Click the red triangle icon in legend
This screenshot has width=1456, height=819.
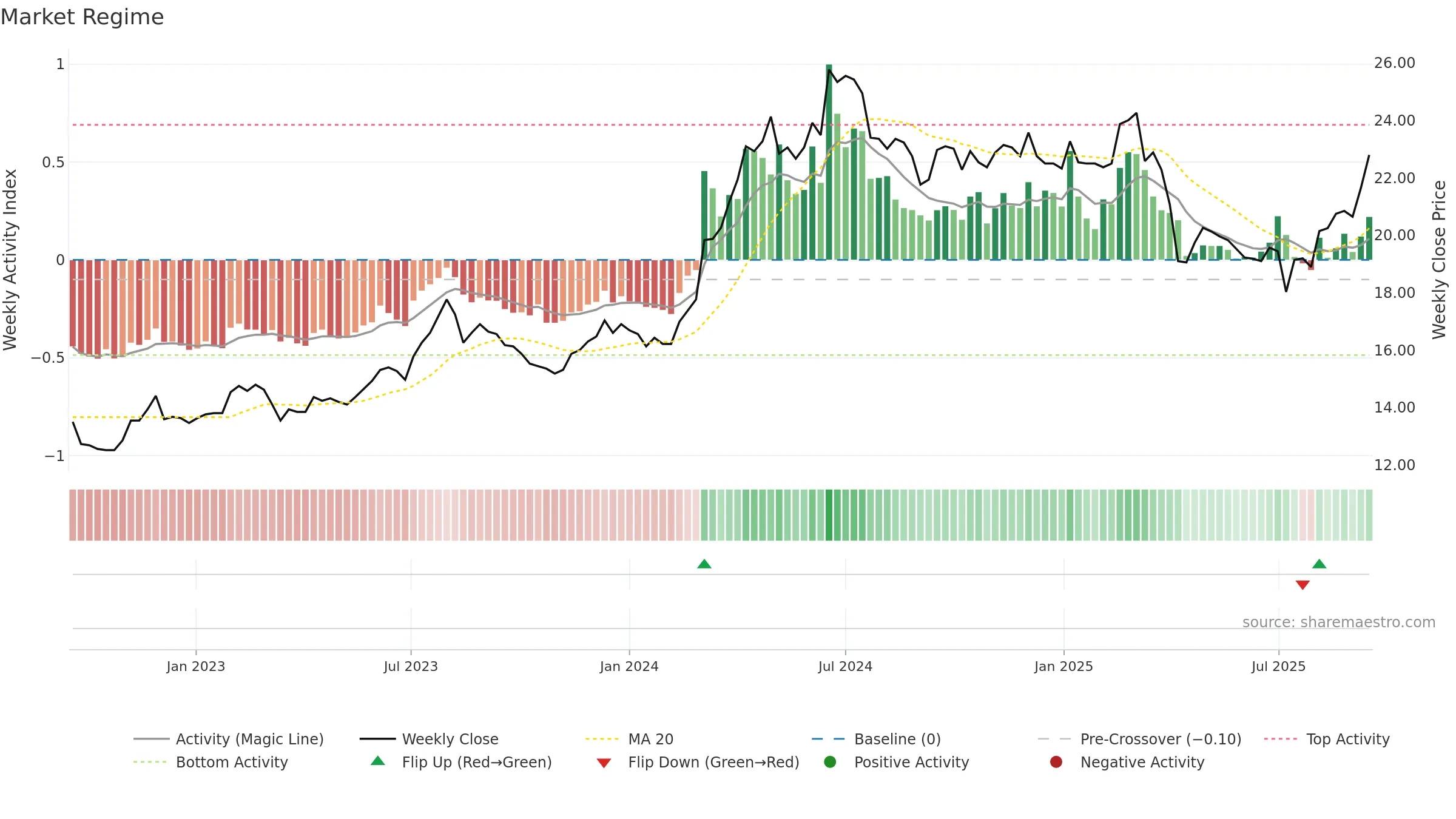coord(604,763)
